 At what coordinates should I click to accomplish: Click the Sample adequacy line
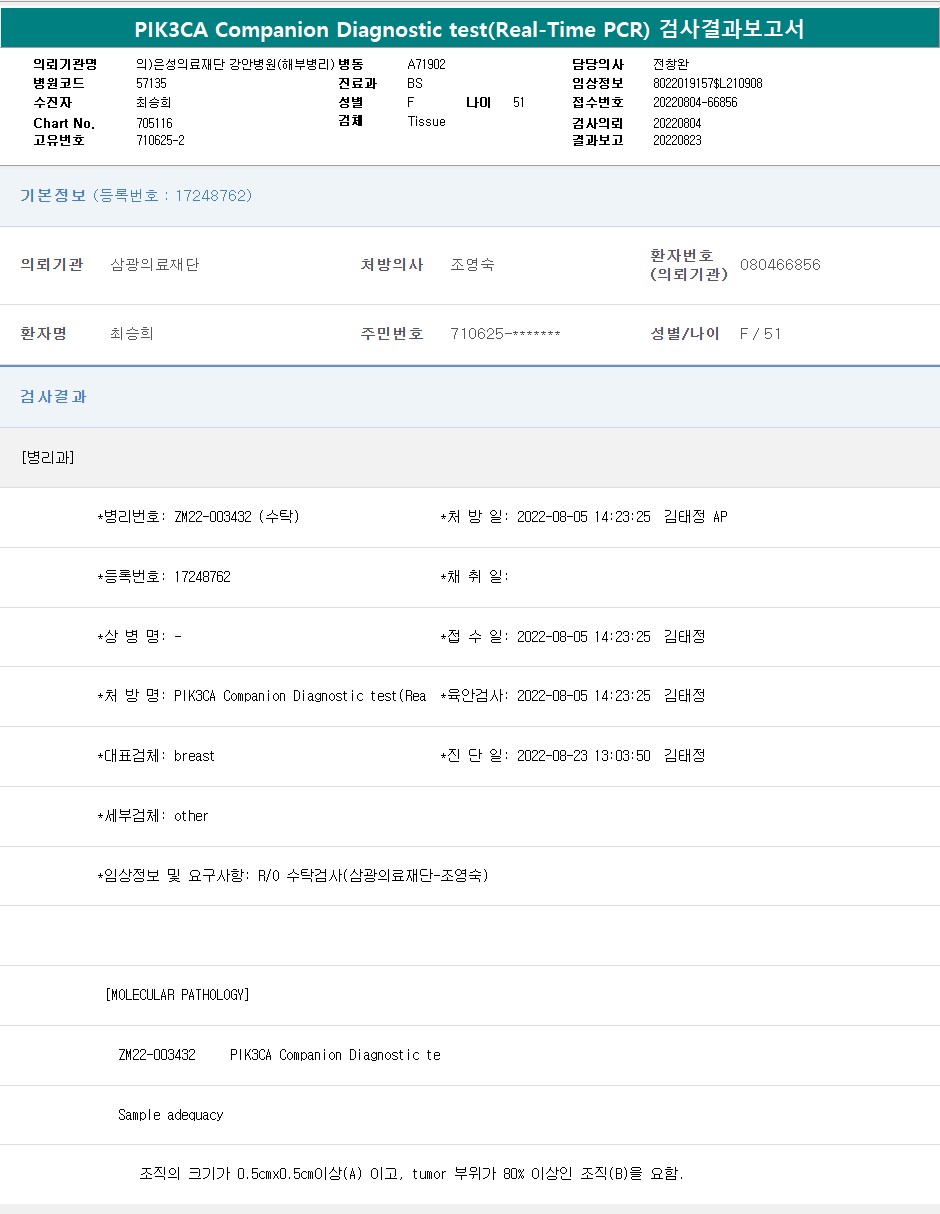[x=170, y=1115]
